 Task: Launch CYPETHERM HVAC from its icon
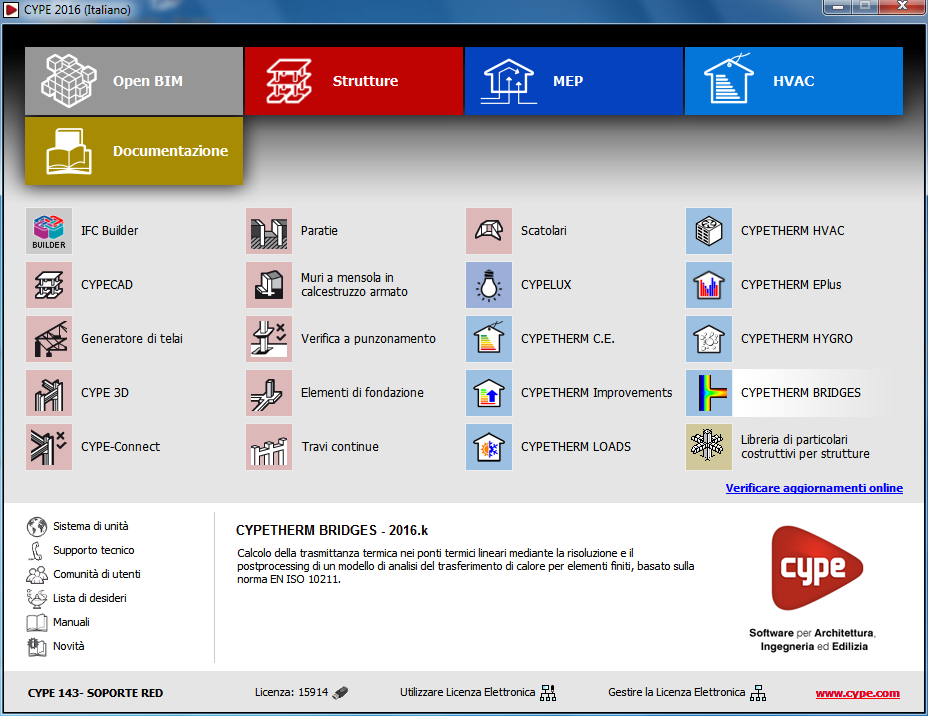[709, 231]
